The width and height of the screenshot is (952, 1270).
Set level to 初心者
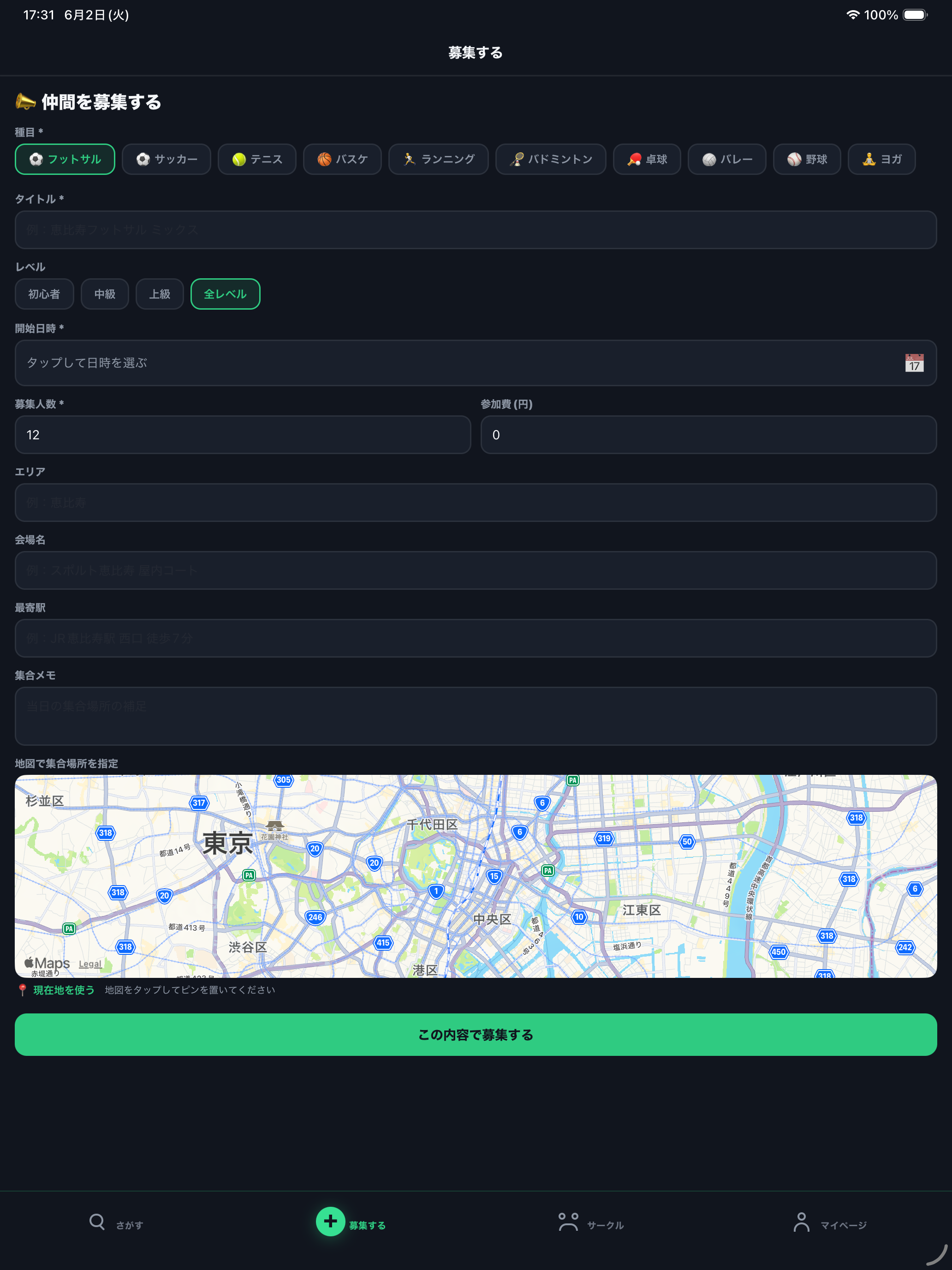(44, 294)
